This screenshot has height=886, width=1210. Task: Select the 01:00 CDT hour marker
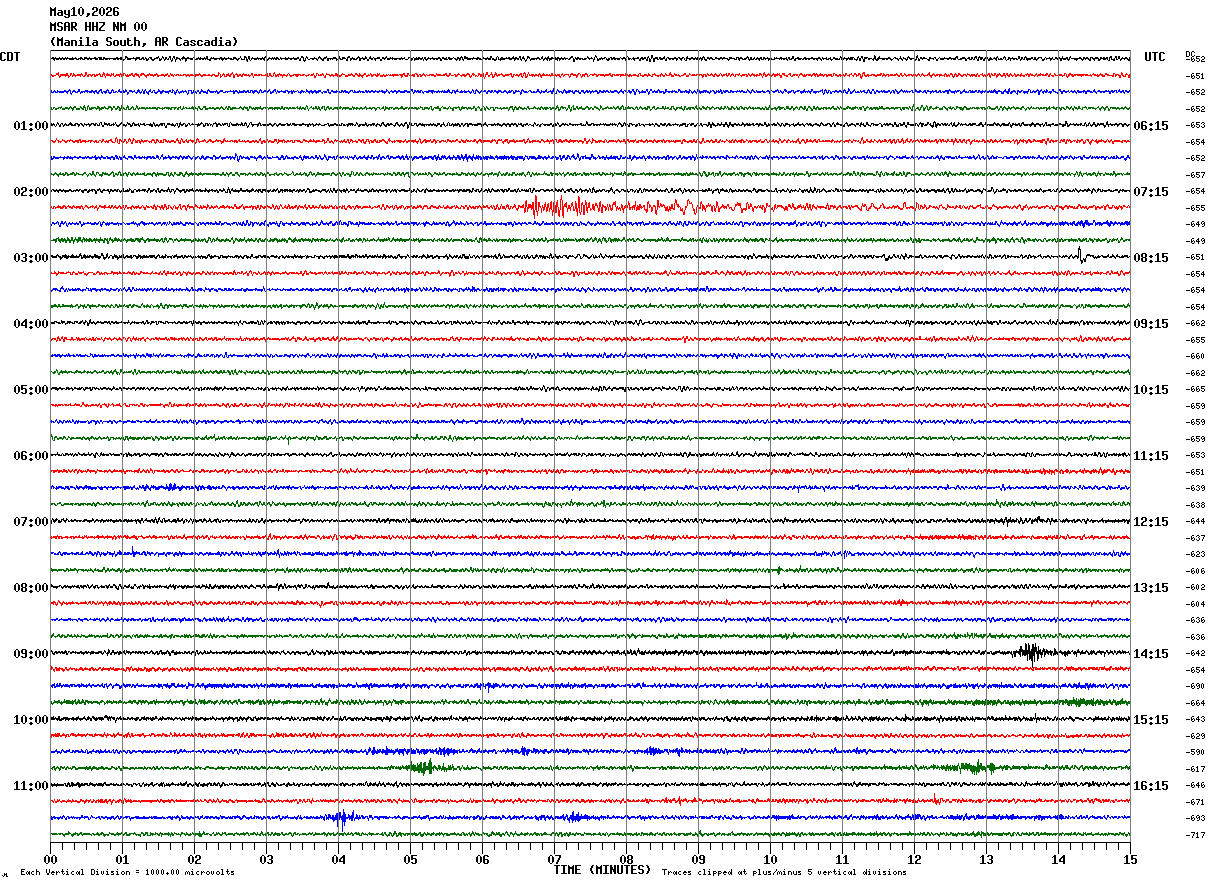click(x=31, y=126)
